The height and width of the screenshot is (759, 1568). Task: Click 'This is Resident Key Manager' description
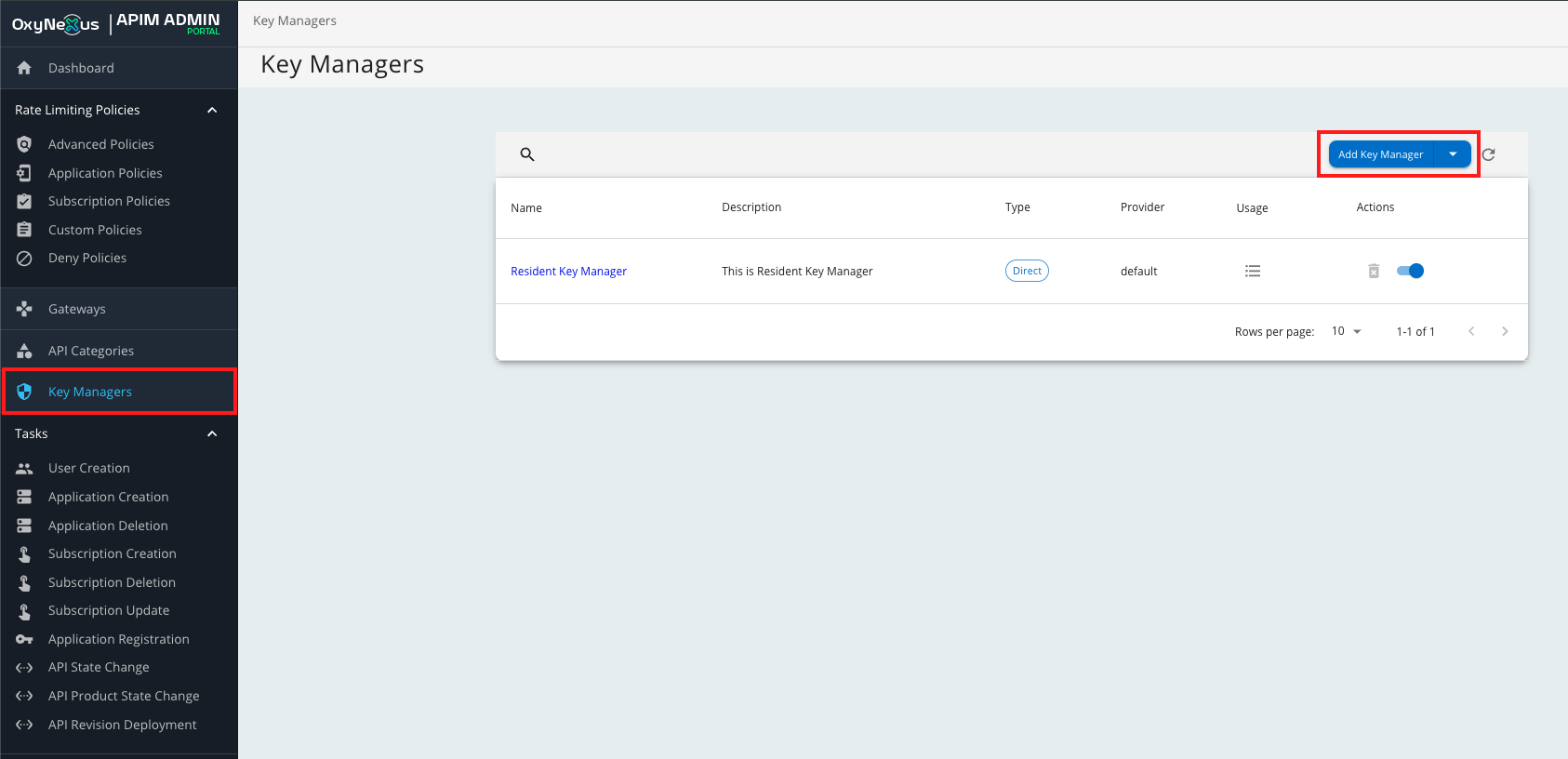[797, 271]
